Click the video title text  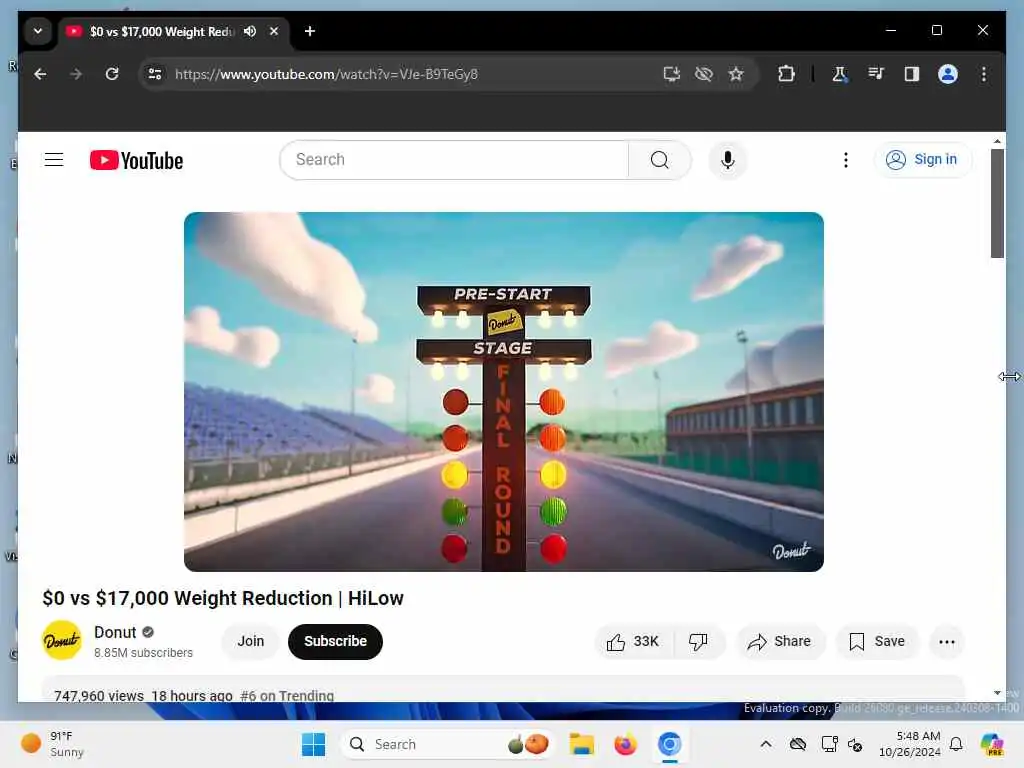pyautogui.click(x=223, y=598)
